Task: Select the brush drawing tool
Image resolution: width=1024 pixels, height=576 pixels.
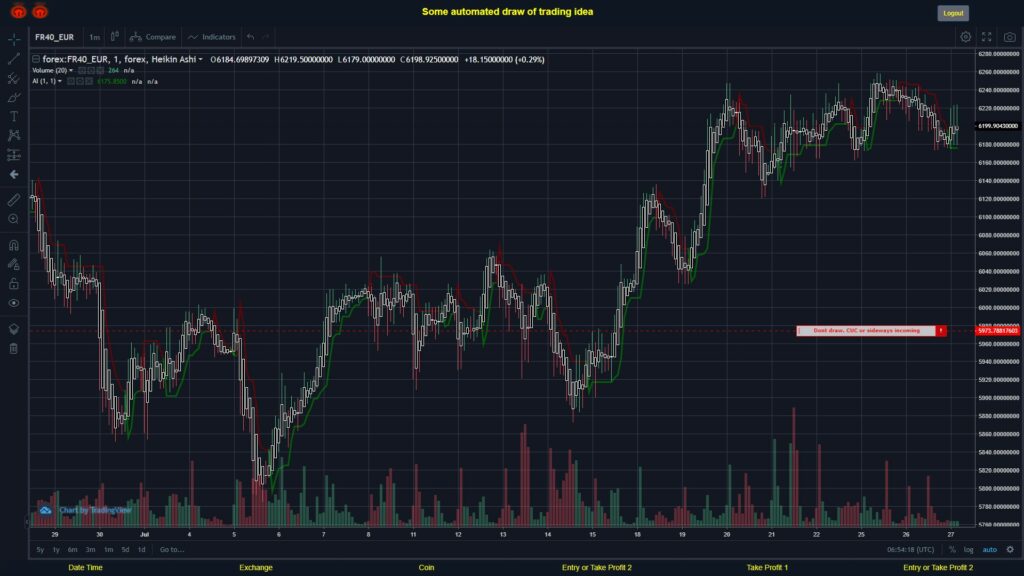Action: pyautogui.click(x=14, y=97)
